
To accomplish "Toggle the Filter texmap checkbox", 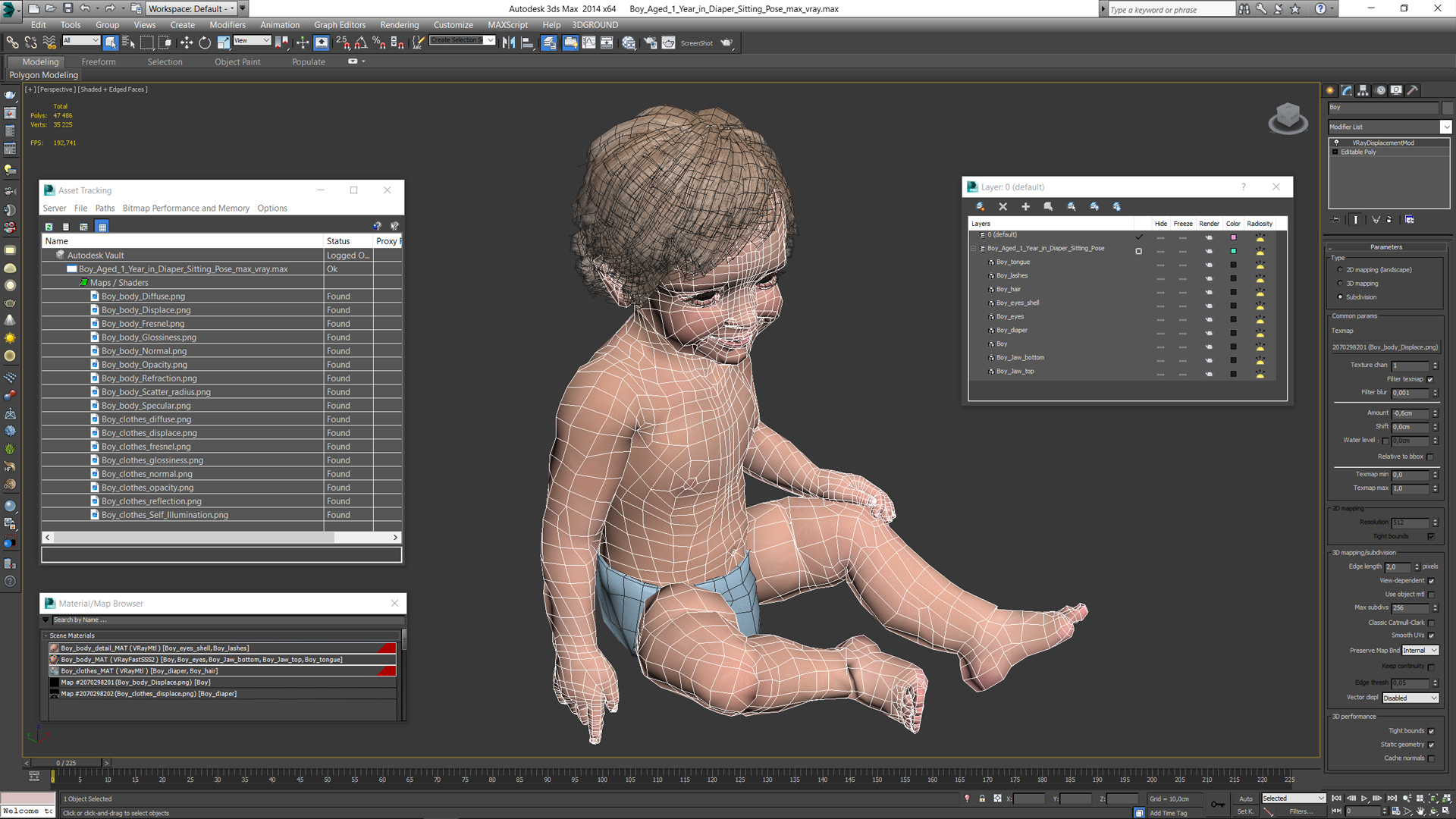I will pos(1430,379).
